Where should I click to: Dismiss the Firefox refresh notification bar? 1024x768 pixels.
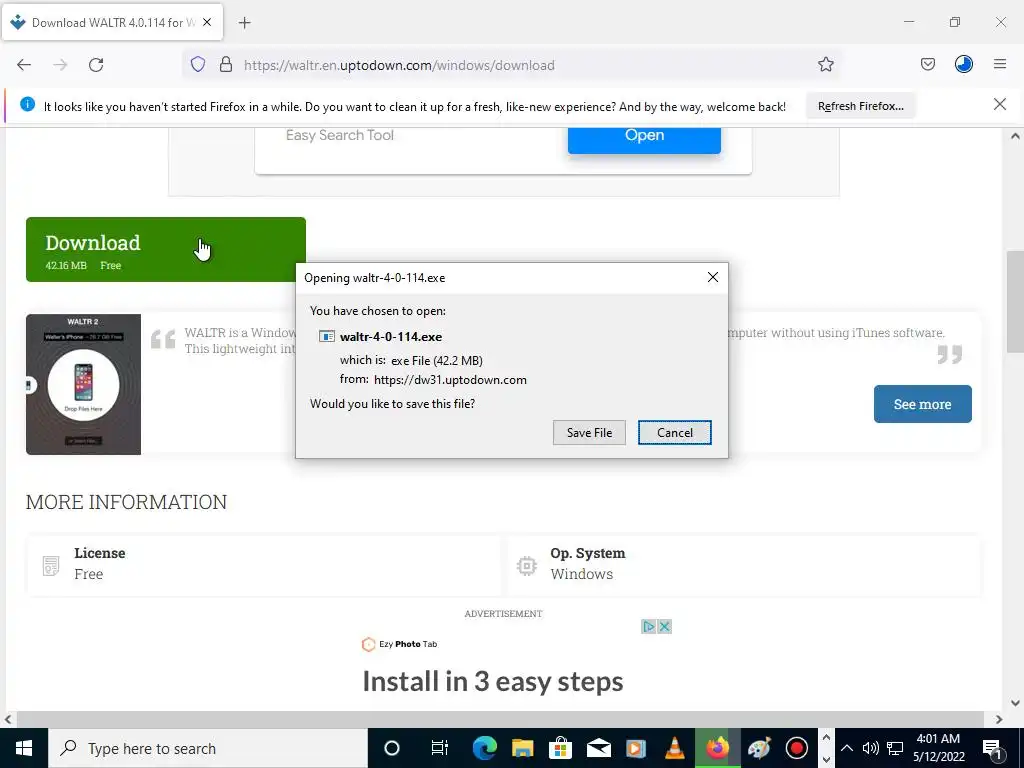(999, 104)
